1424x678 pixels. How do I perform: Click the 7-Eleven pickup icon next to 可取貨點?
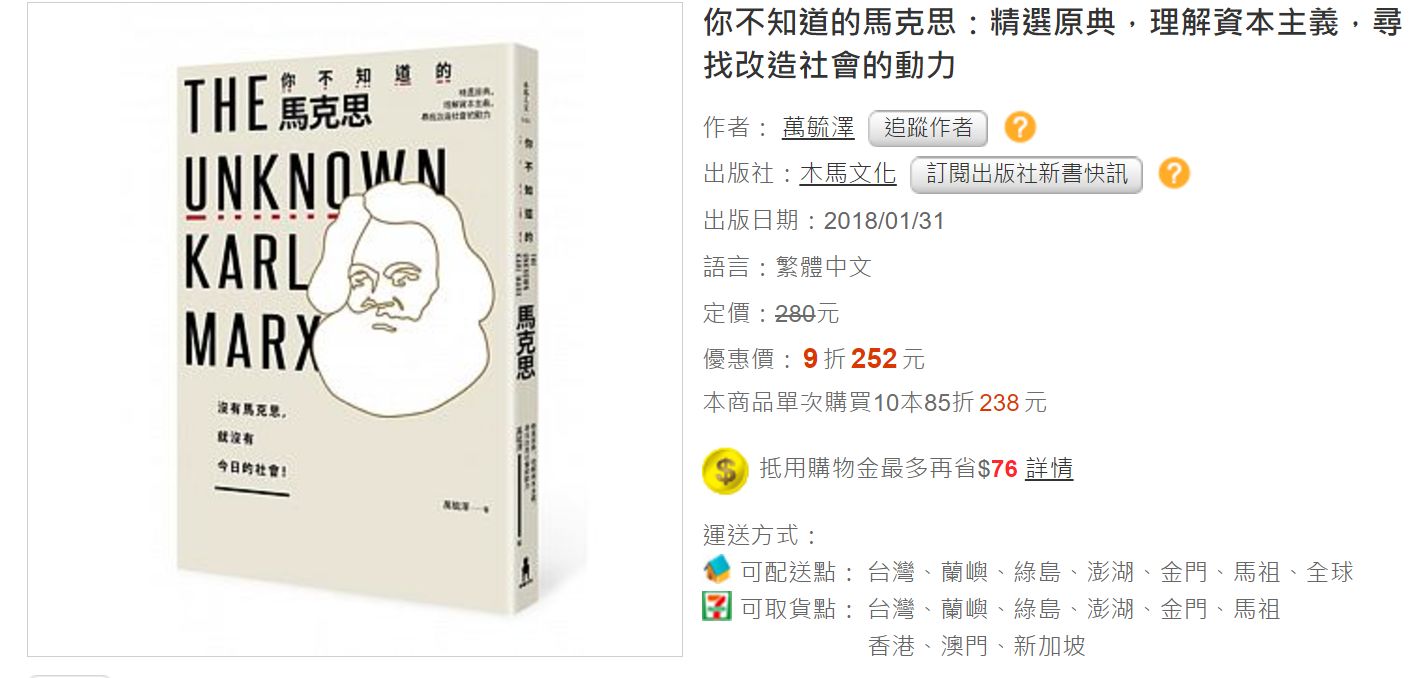pyautogui.click(x=717, y=607)
